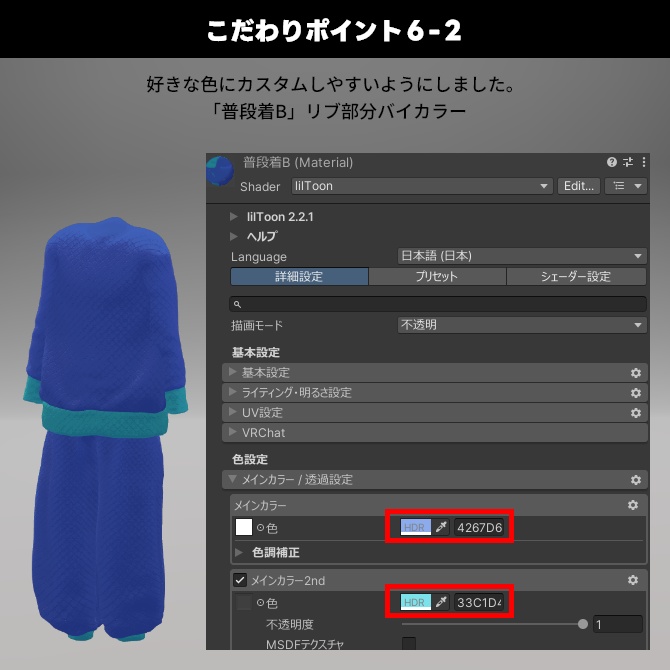Open texture picker circle beside 2nd 色
The height and width of the screenshot is (670, 670).
(x=260, y=602)
